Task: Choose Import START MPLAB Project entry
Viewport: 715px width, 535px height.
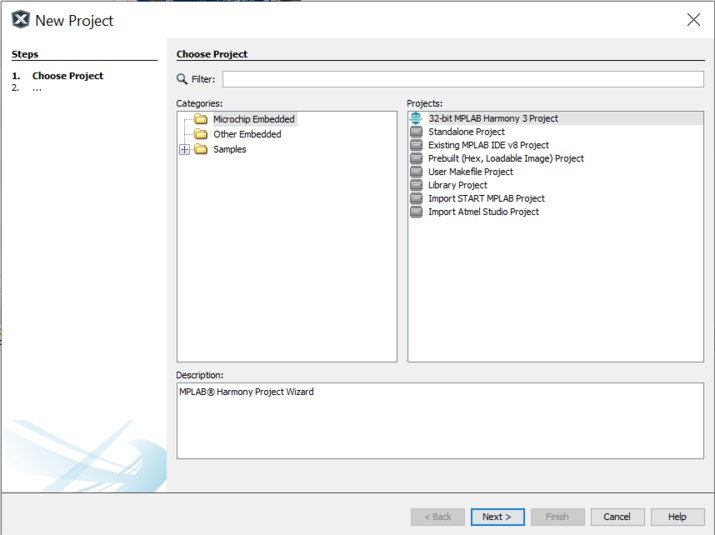Action: coord(487,198)
